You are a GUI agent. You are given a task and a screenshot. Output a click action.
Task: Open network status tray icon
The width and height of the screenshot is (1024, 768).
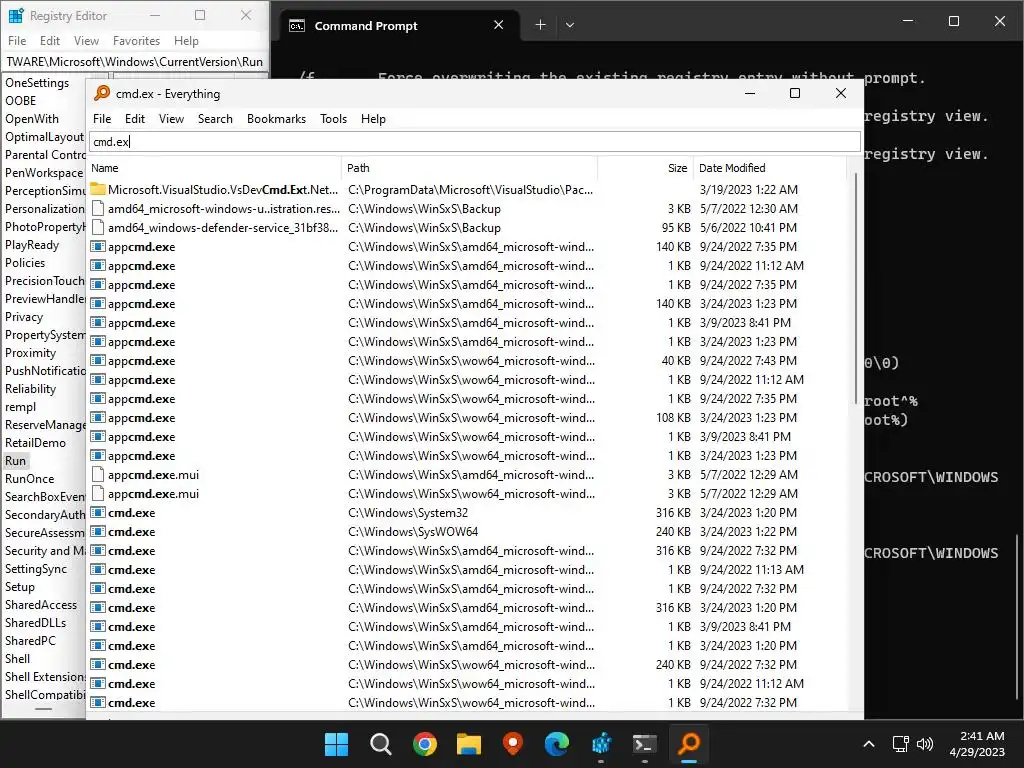(x=901, y=744)
